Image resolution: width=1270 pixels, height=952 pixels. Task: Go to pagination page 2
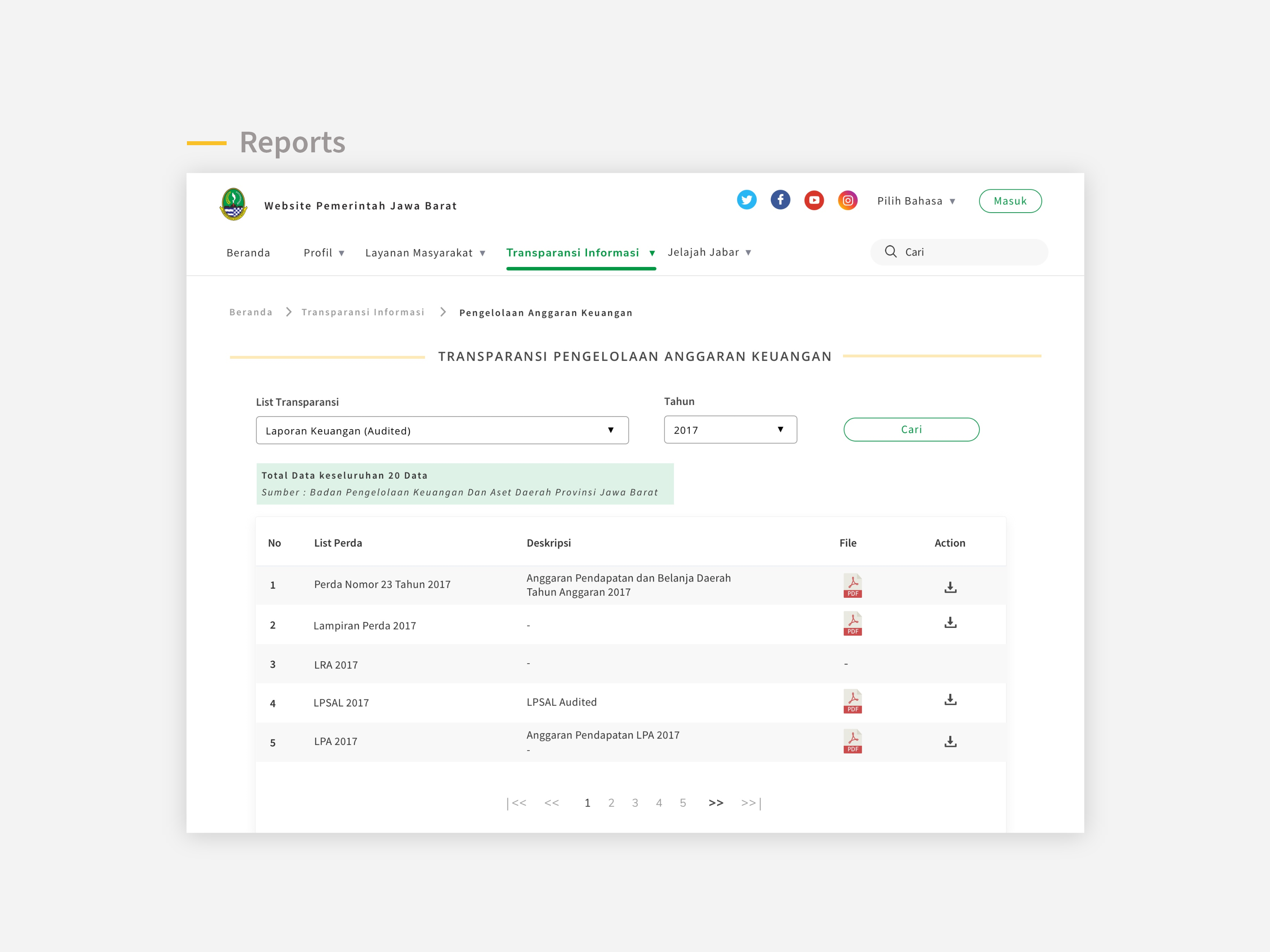[611, 803]
